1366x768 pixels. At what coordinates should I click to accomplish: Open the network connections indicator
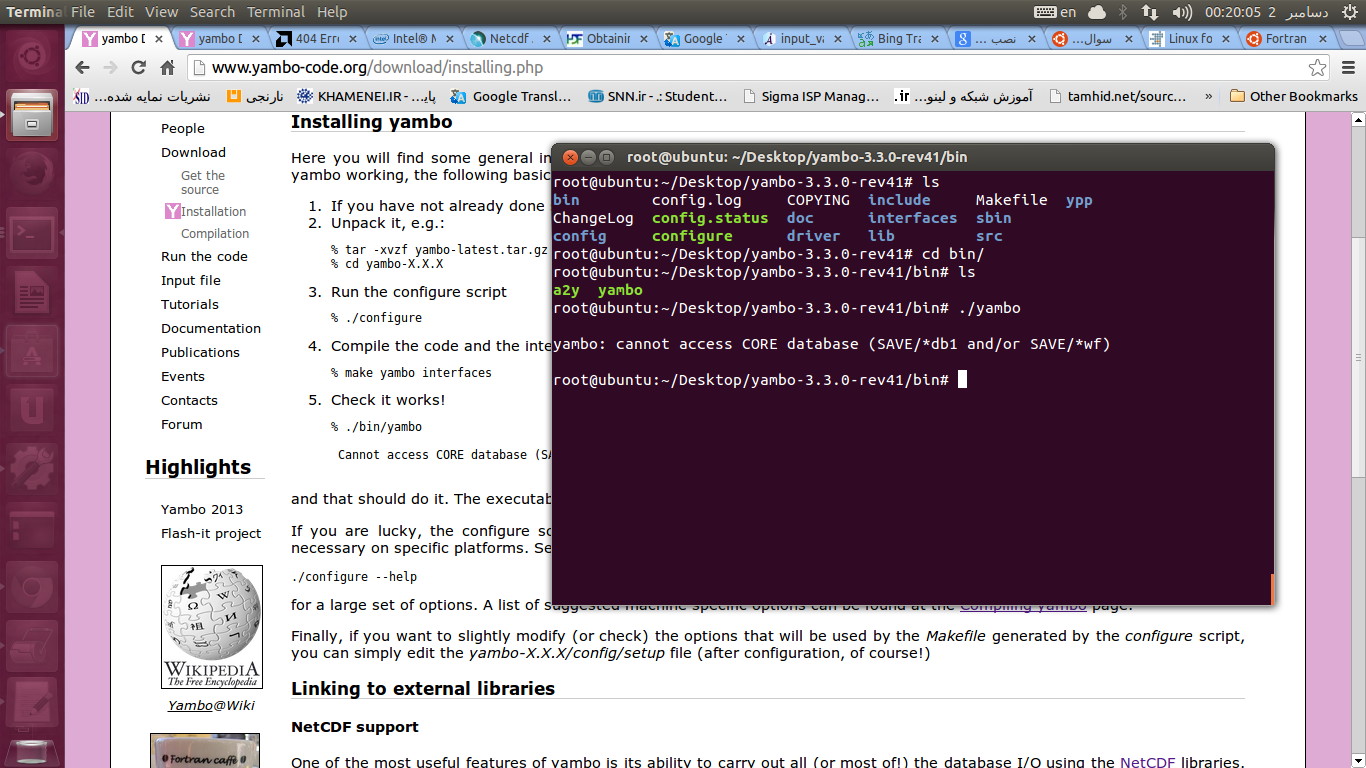click(x=1149, y=12)
